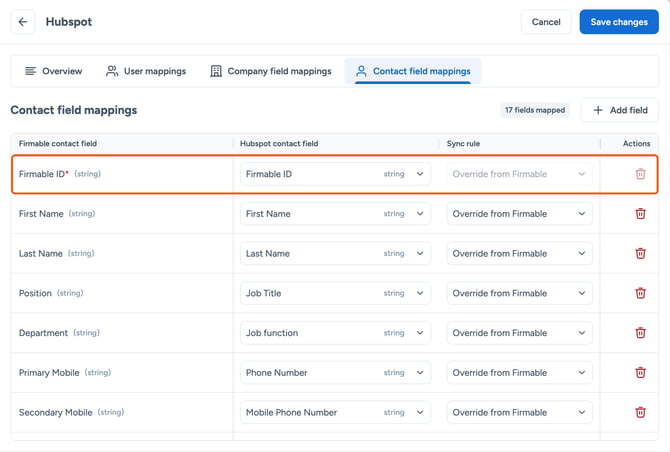This screenshot has width=670, height=452.
Task: Delete the Position mapping row
Action: pos(640,293)
